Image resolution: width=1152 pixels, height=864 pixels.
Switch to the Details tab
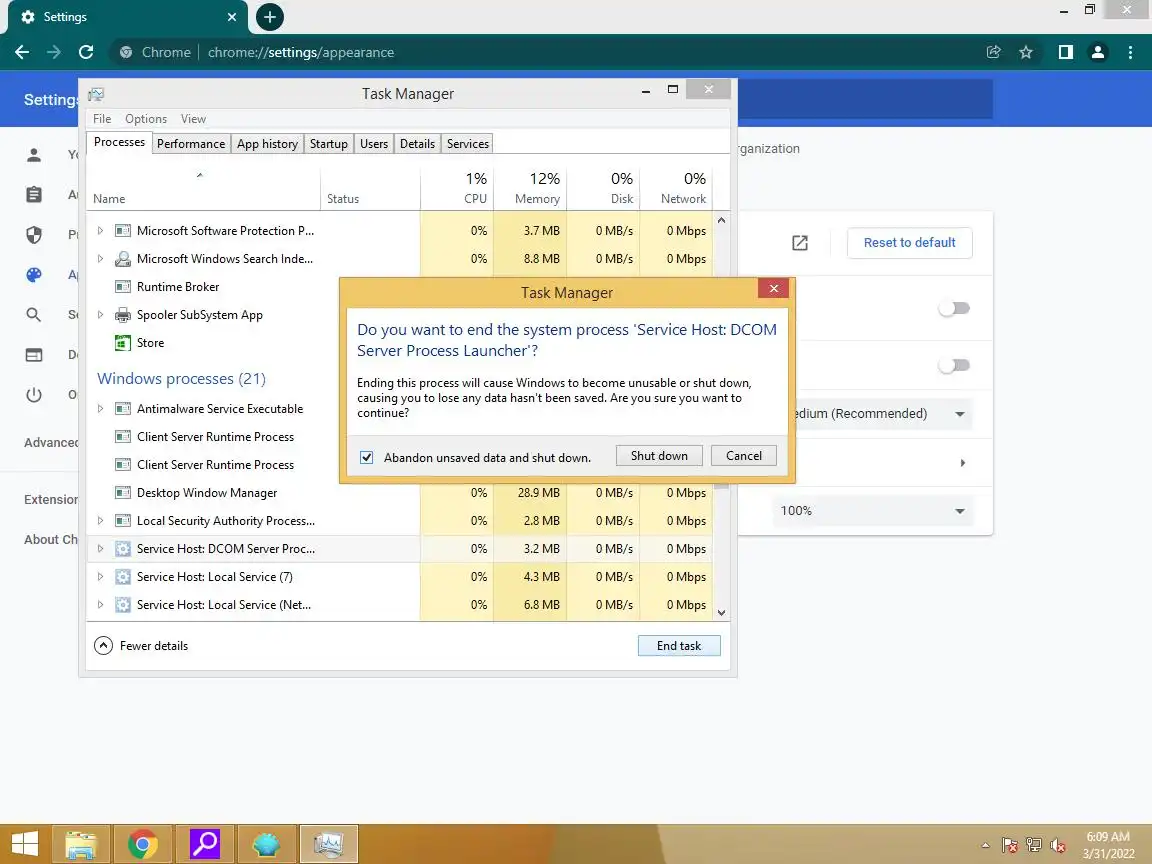point(417,144)
